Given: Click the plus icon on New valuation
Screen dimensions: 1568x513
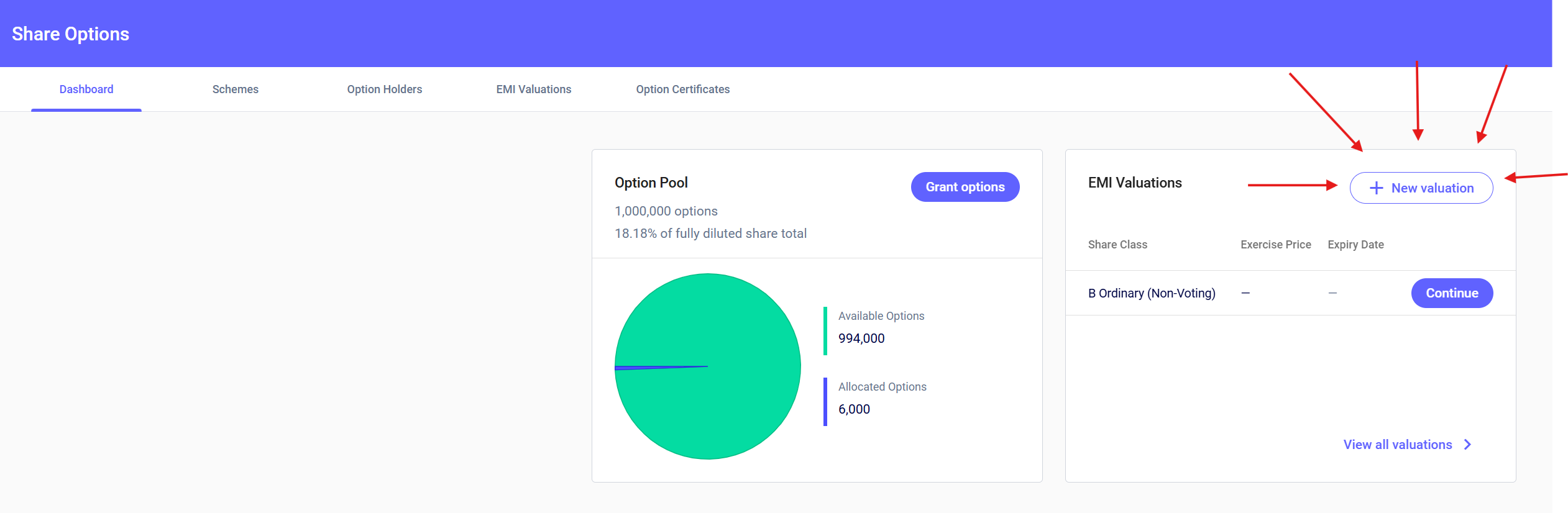Looking at the screenshot, I should (x=1376, y=188).
